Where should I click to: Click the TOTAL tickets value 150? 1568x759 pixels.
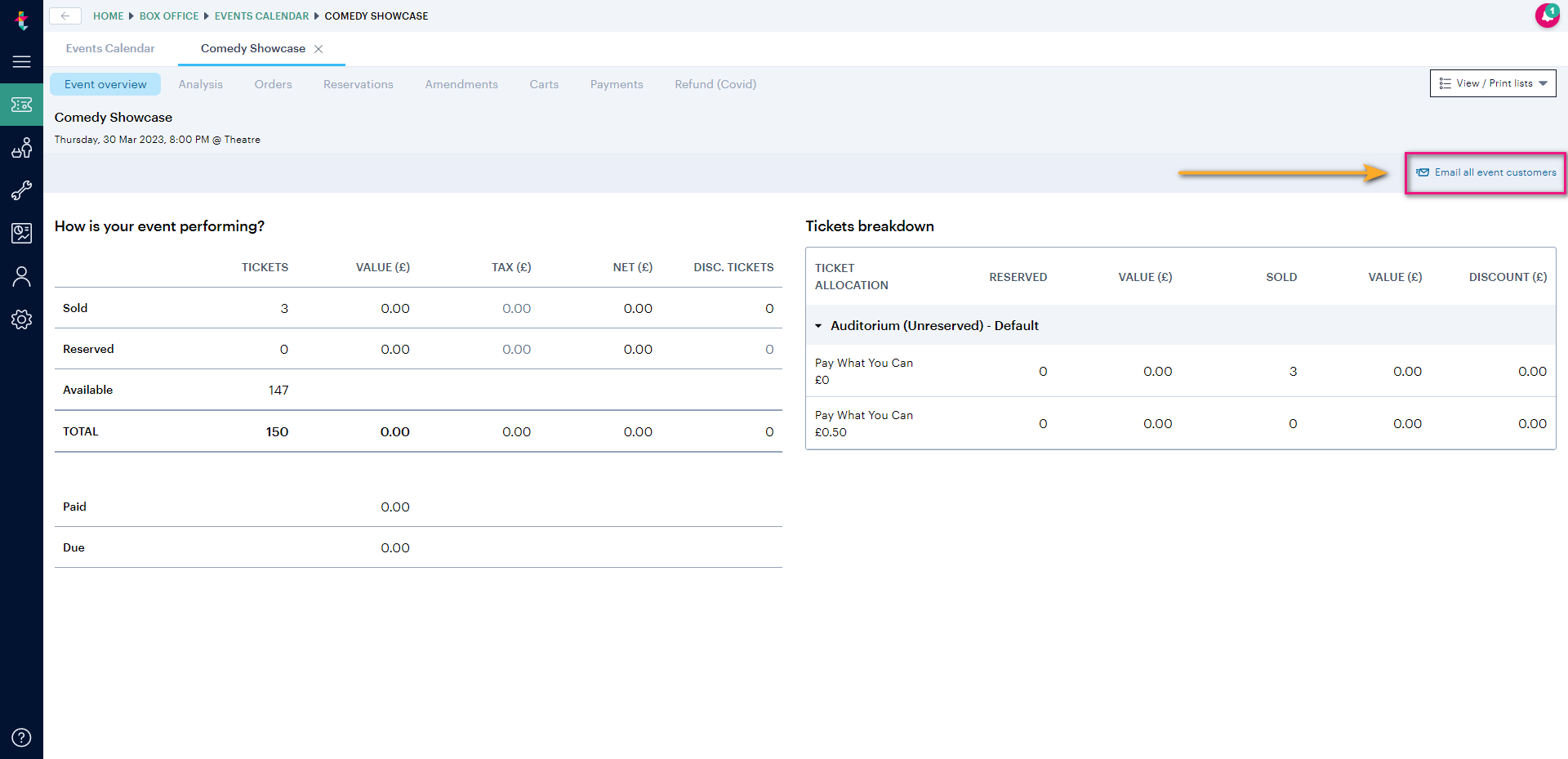click(277, 431)
